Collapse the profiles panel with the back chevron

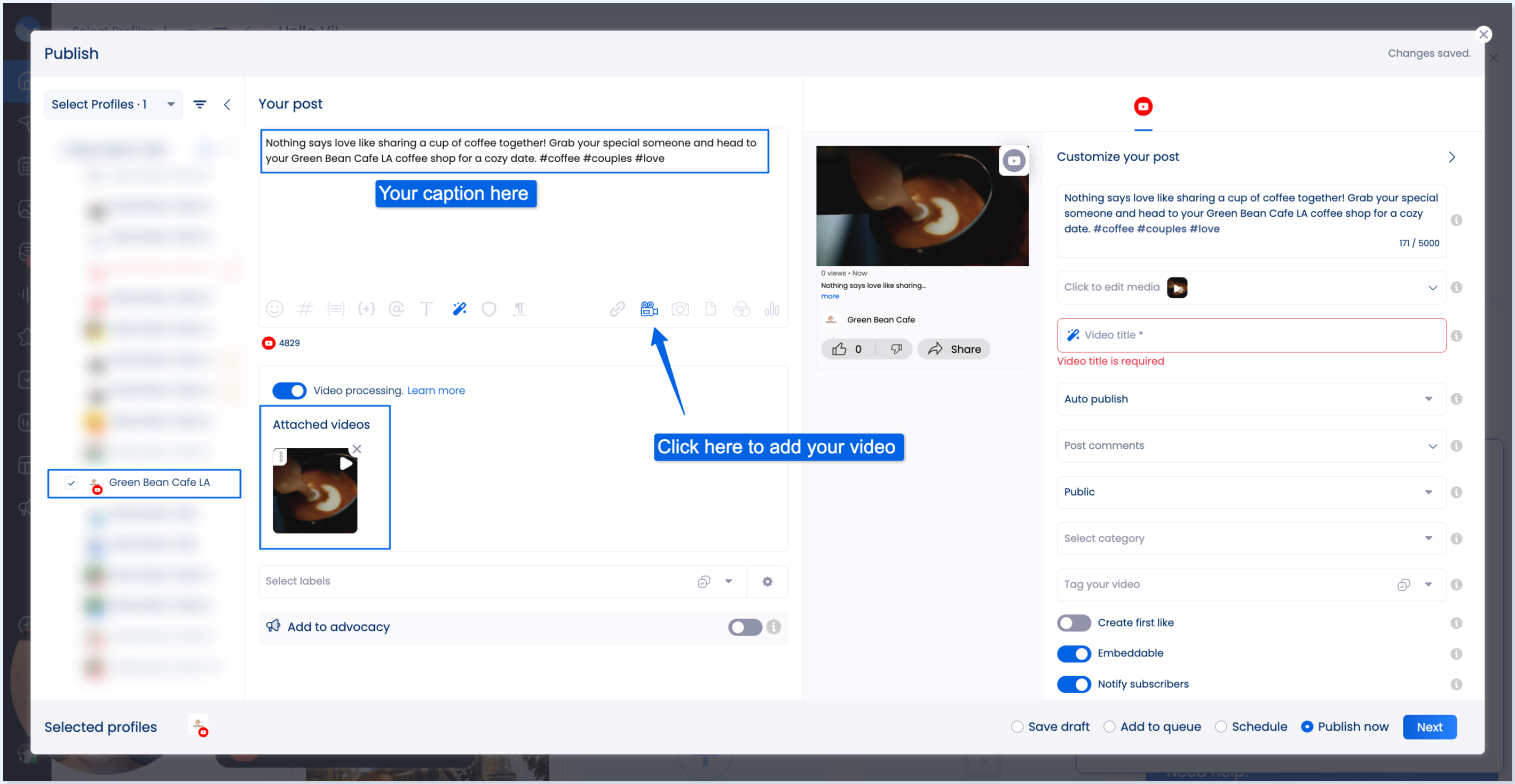[x=227, y=104]
